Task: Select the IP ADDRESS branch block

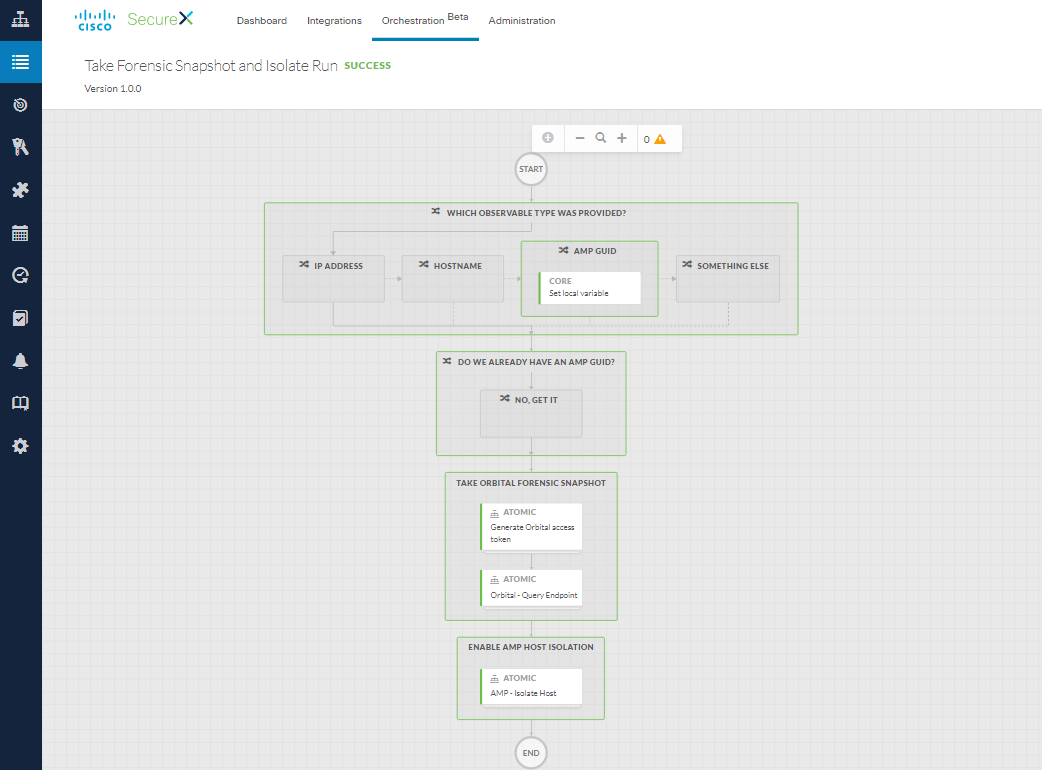Action: coord(334,279)
